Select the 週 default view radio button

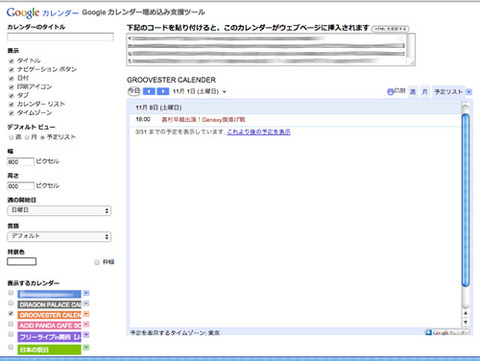pos(11,137)
